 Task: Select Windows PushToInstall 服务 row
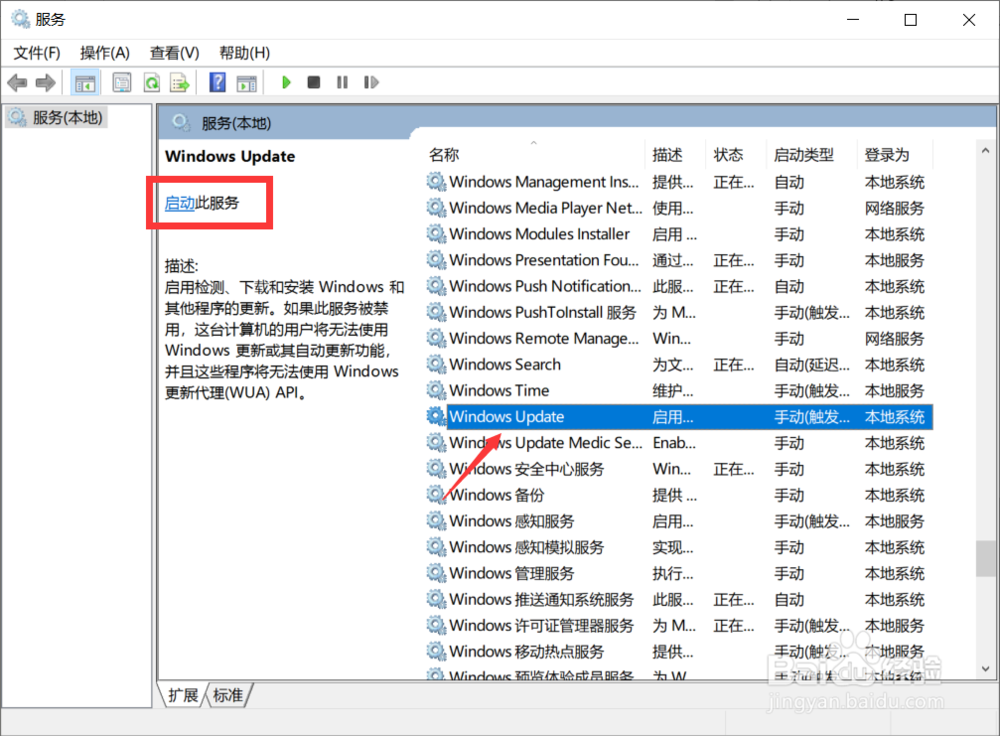coord(679,313)
